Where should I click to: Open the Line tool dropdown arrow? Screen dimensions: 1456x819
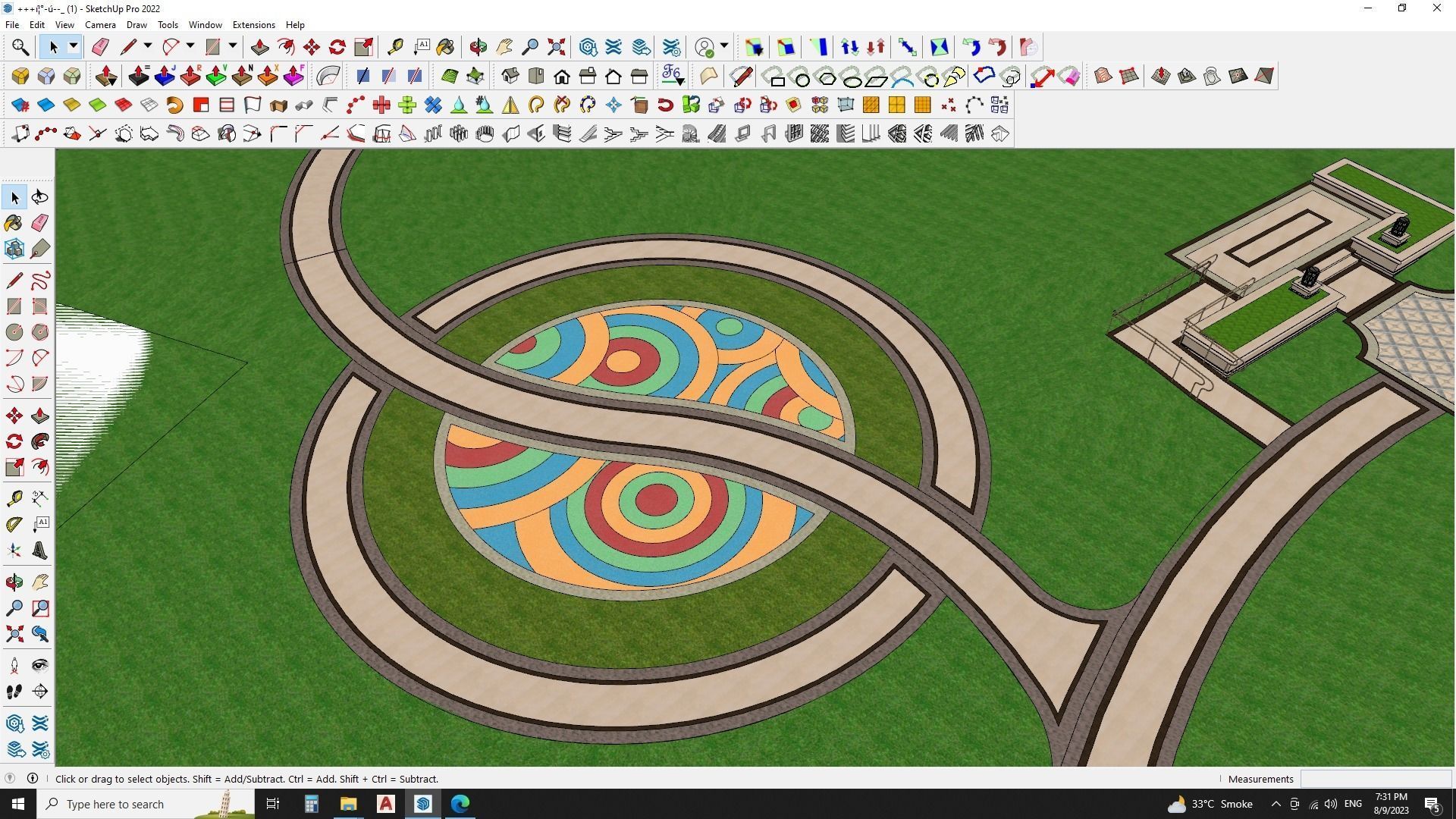[x=148, y=47]
